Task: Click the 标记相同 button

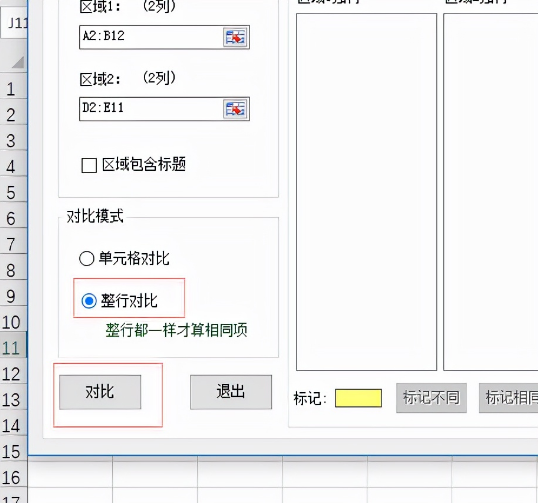Action: [508, 398]
